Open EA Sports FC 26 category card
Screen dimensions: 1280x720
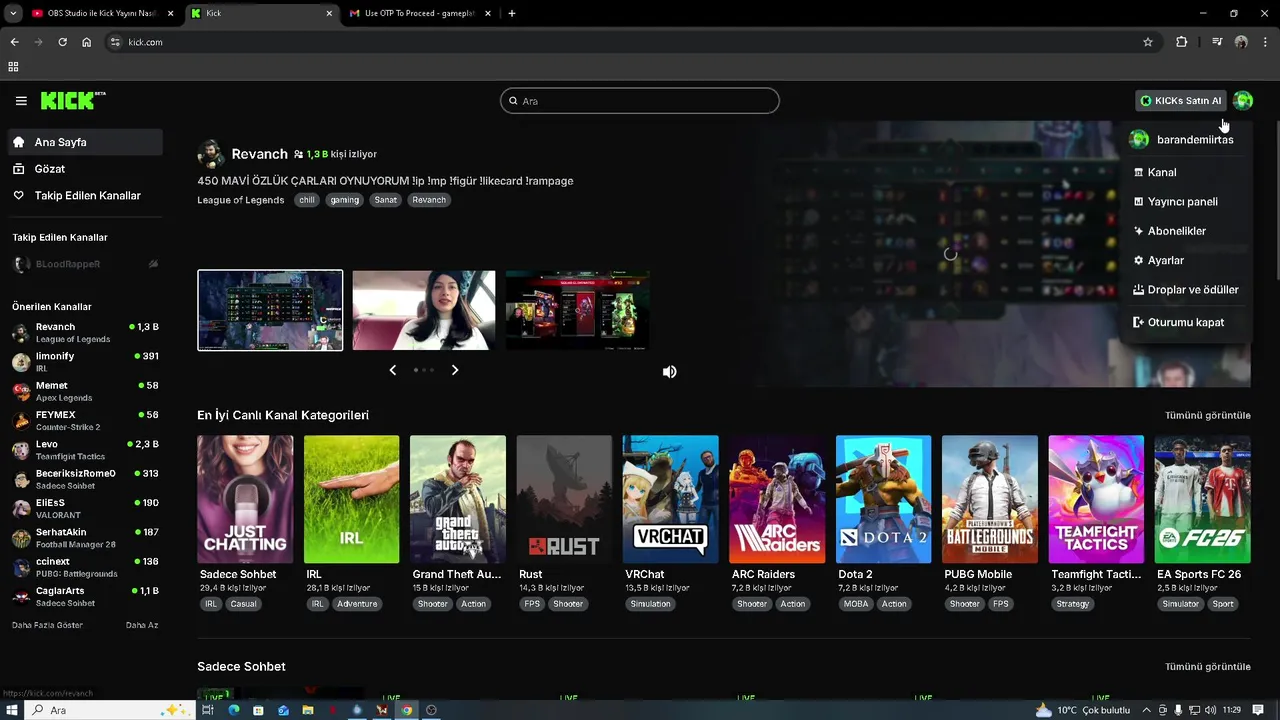click(x=1202, y=499)
